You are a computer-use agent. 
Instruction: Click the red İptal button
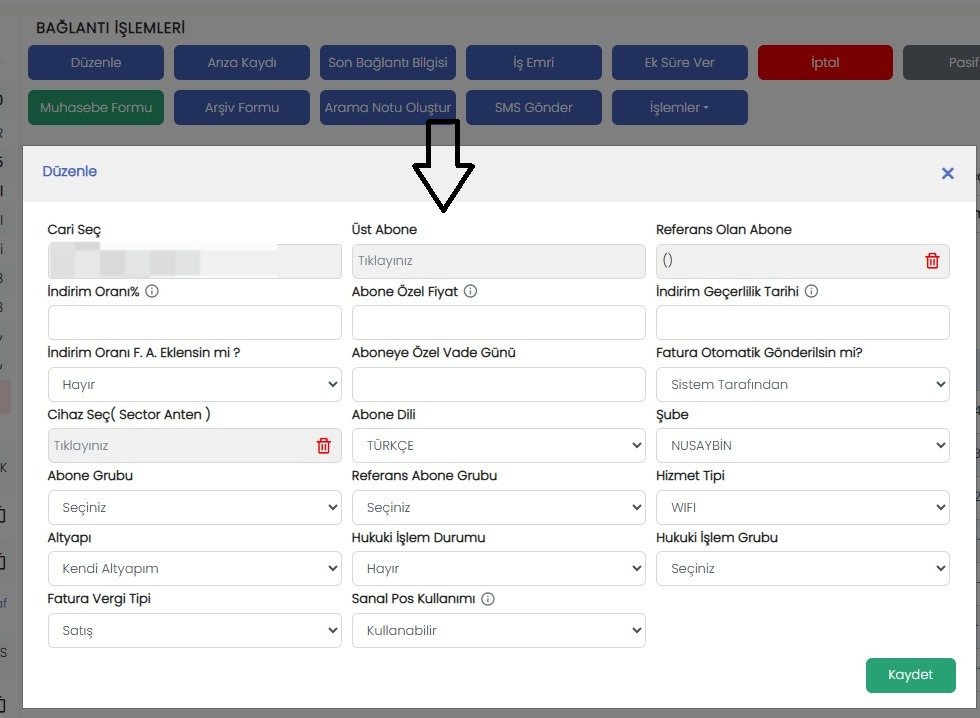click(825, 62)
